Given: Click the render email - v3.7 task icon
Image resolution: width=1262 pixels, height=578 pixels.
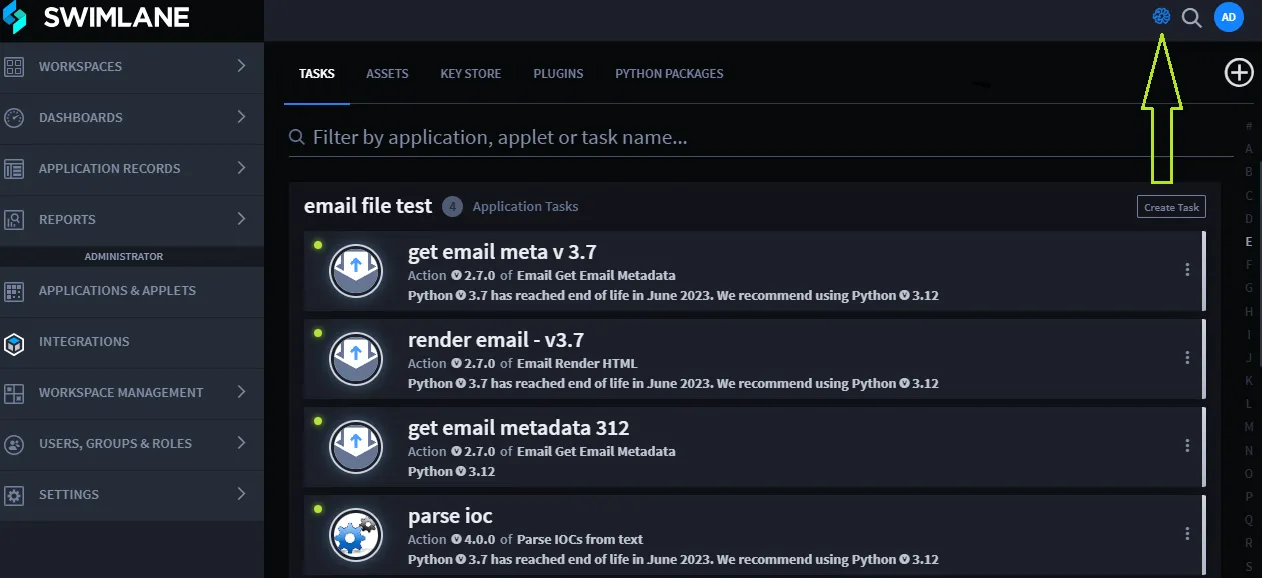Looking at the screenshot, I should pos(356,359).
